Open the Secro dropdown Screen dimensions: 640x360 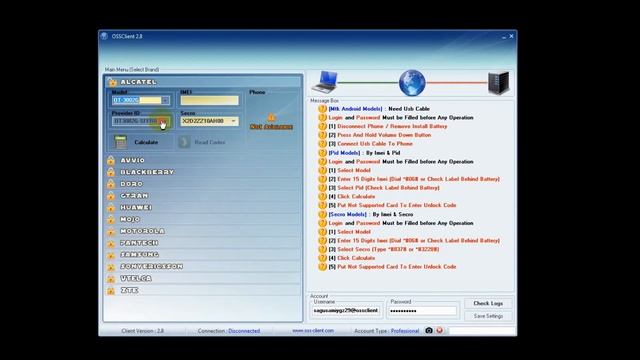tap(233, 121)
